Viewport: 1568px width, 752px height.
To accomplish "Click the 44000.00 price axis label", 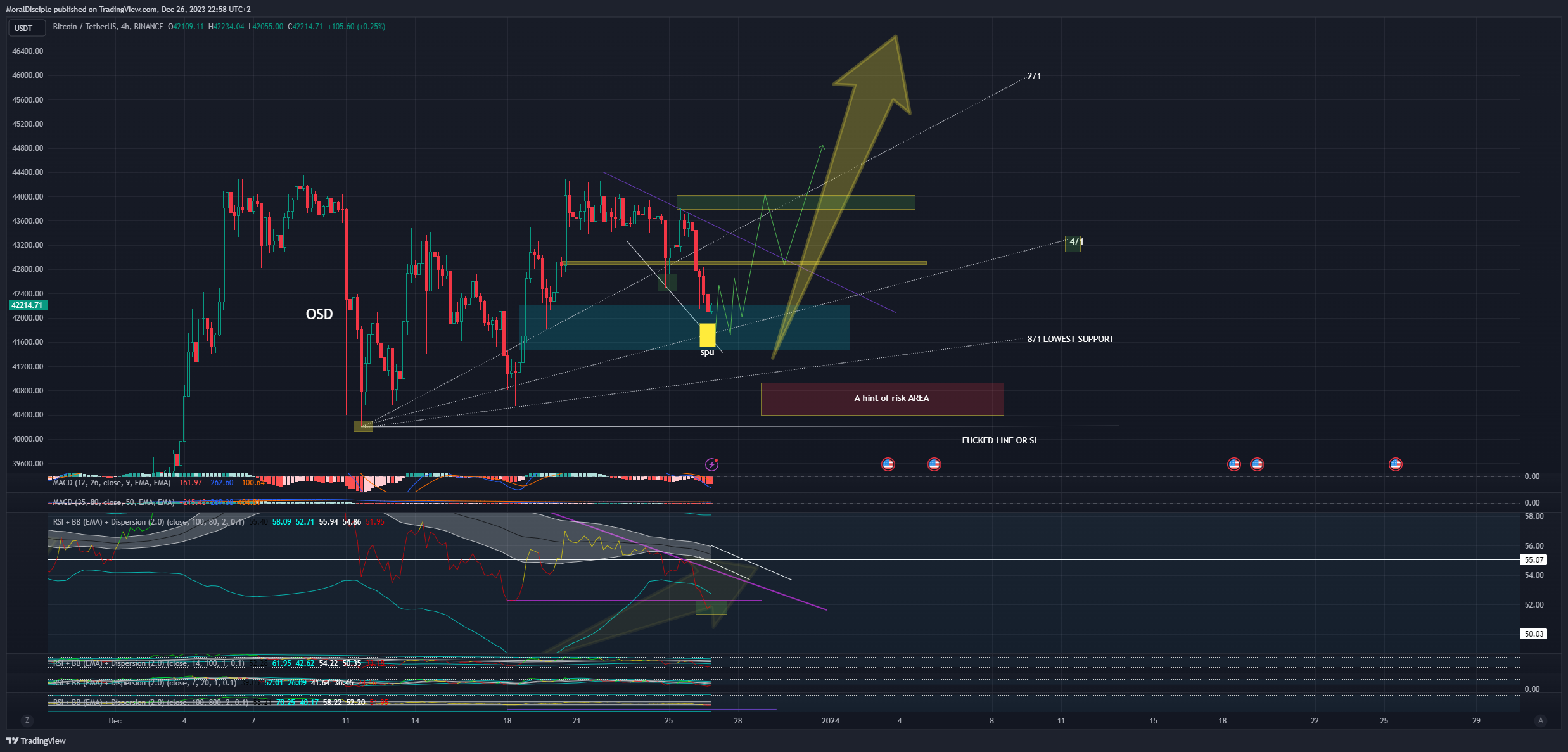I will coord(28,197).
